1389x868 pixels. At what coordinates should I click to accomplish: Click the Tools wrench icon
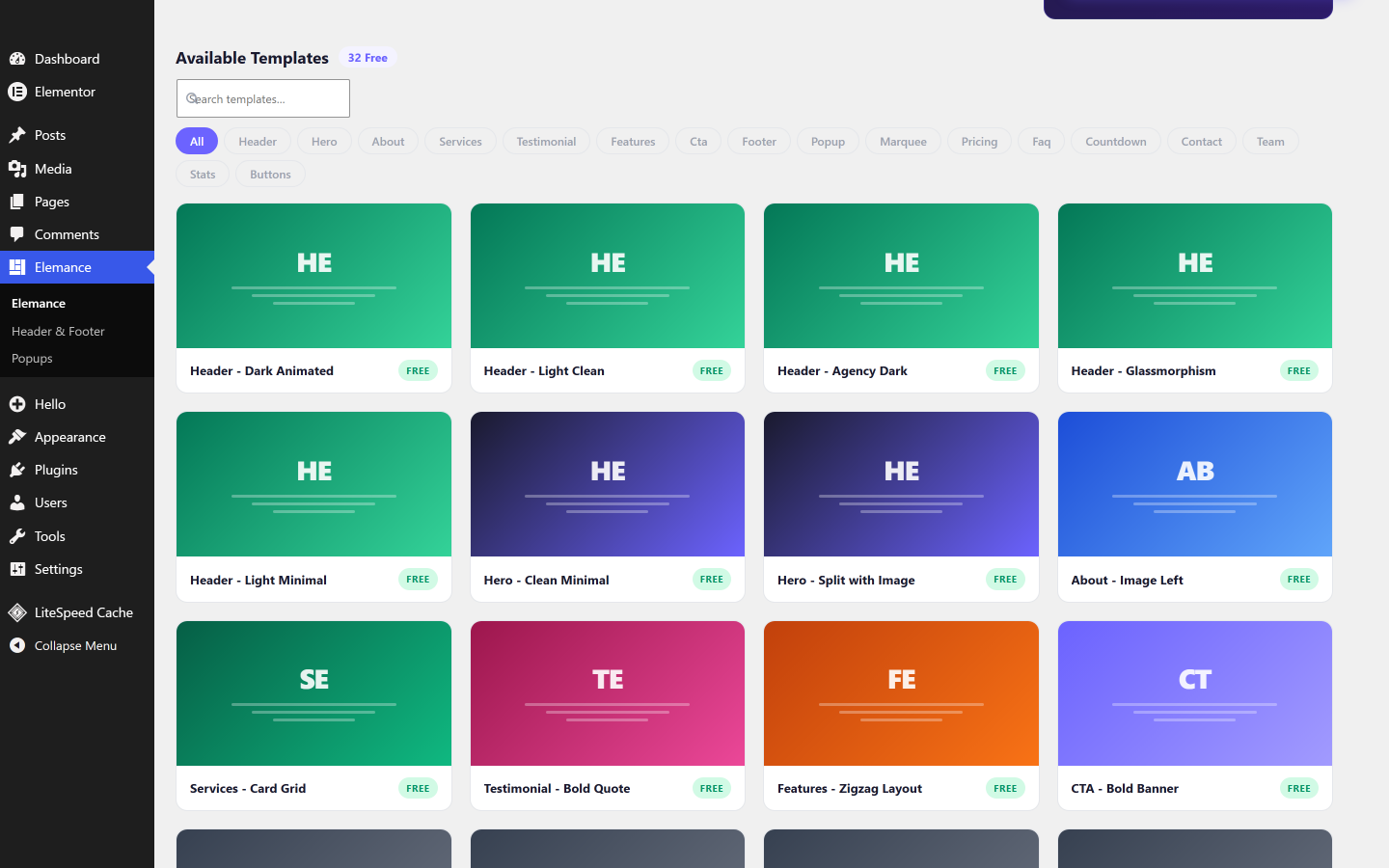click(17, 536)
